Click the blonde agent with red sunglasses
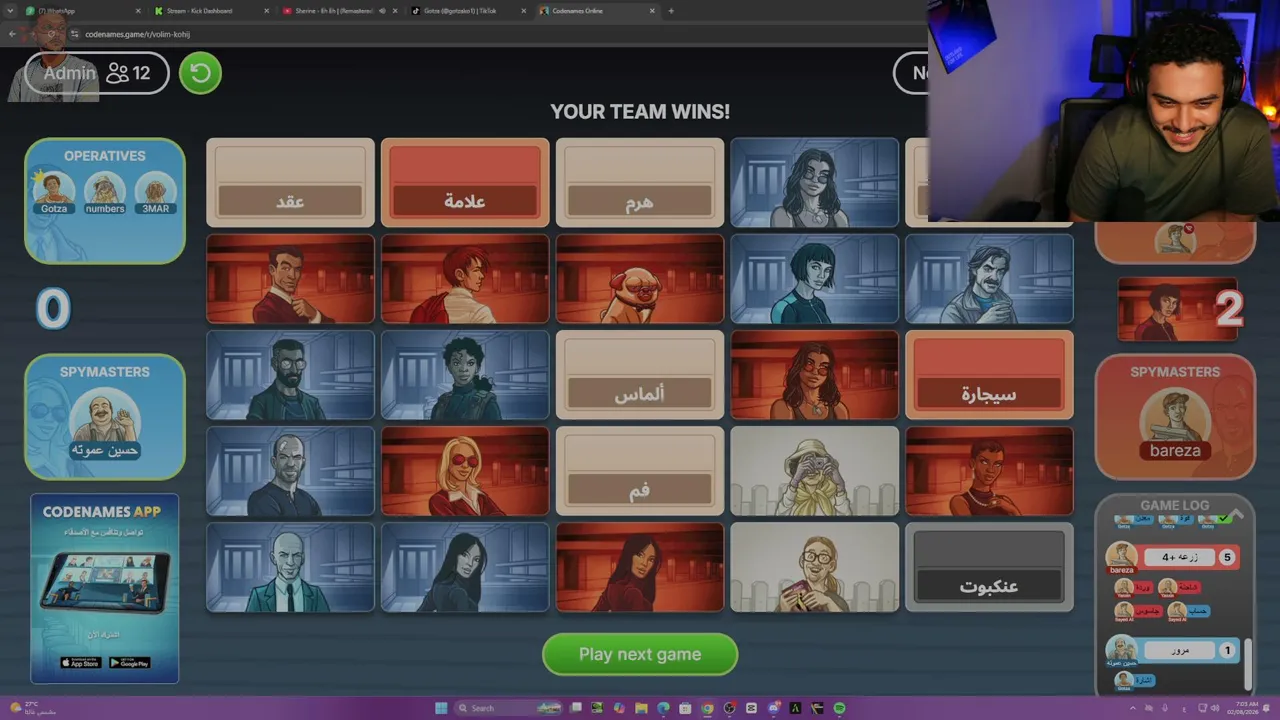Image resolution: width=1280 pixels, height=720 pixels. [x=465, y=471]
